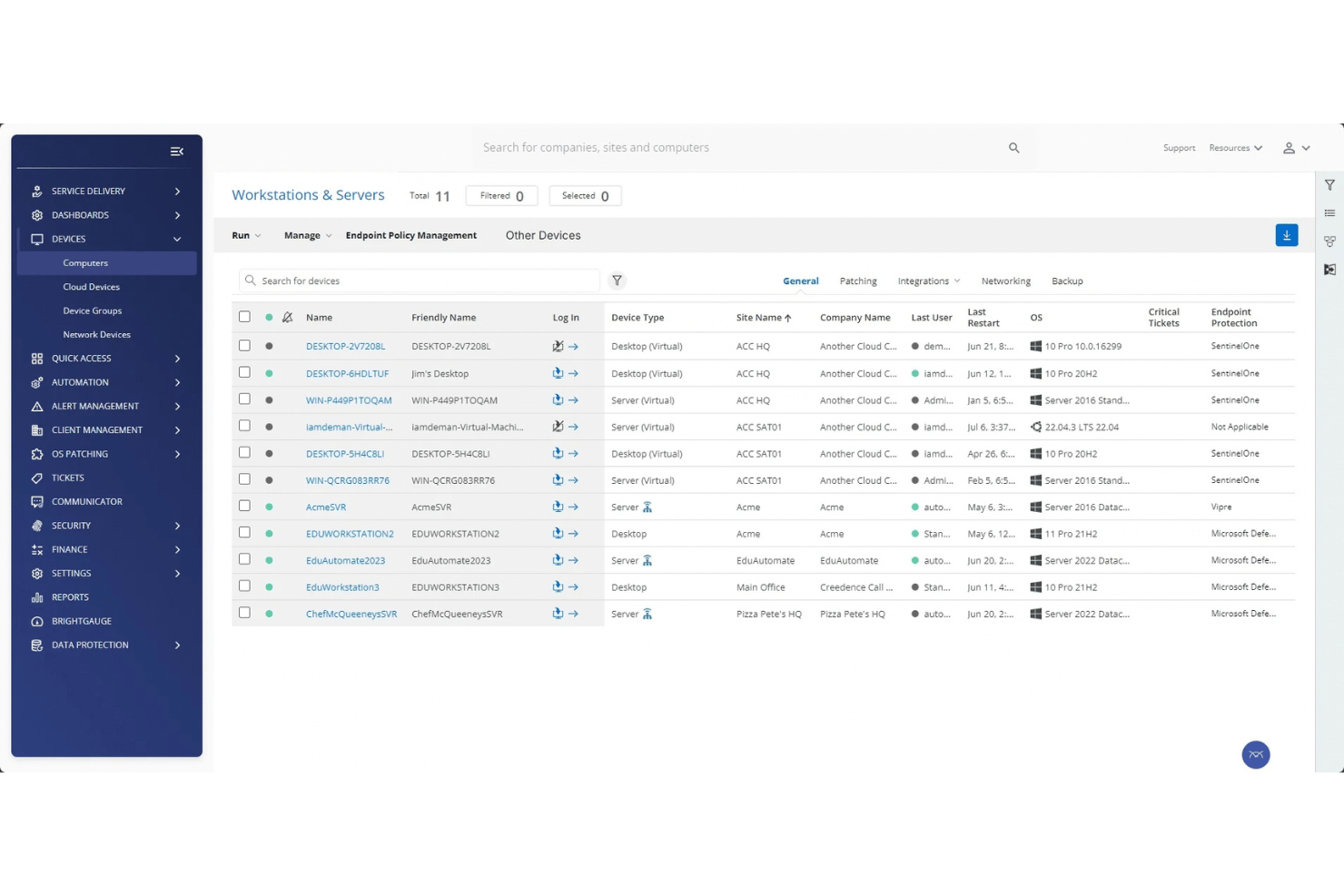The height and width of the screenshot is (896, 1344).
Task: Click the Search for devices field
Action: 420,281
